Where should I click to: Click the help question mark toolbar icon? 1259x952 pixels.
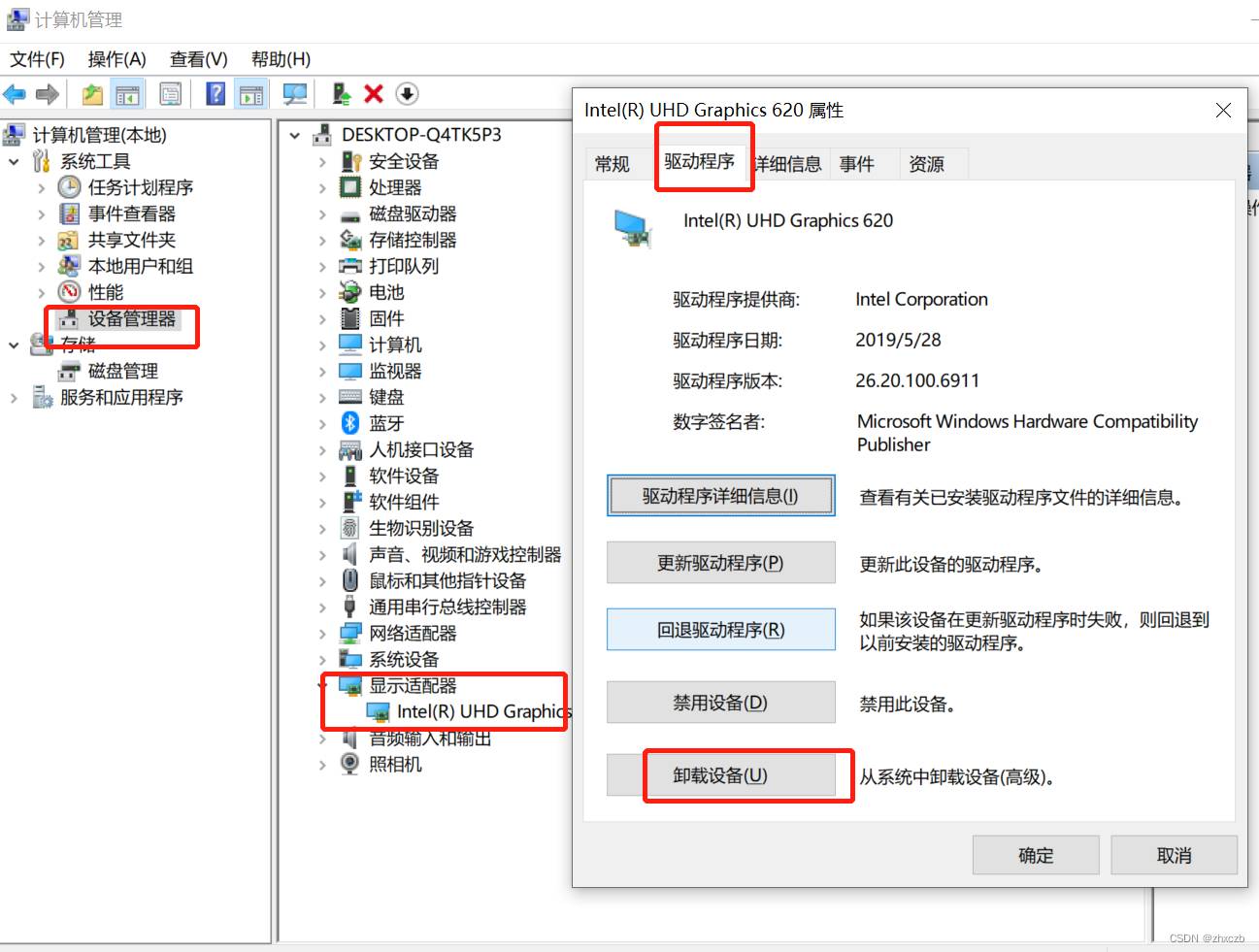point(215,94)
